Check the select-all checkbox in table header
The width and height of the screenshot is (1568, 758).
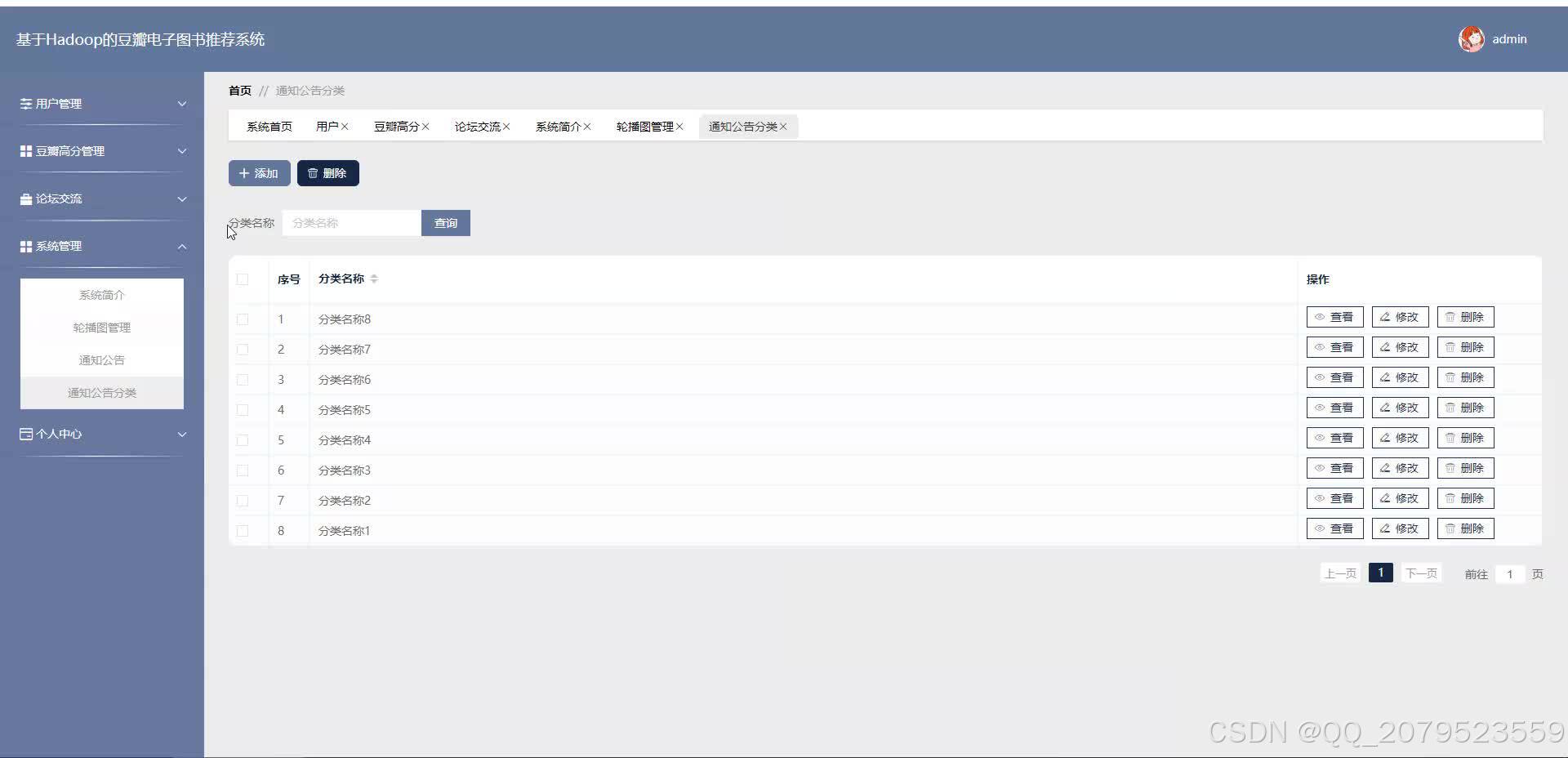tap(242, 279)
